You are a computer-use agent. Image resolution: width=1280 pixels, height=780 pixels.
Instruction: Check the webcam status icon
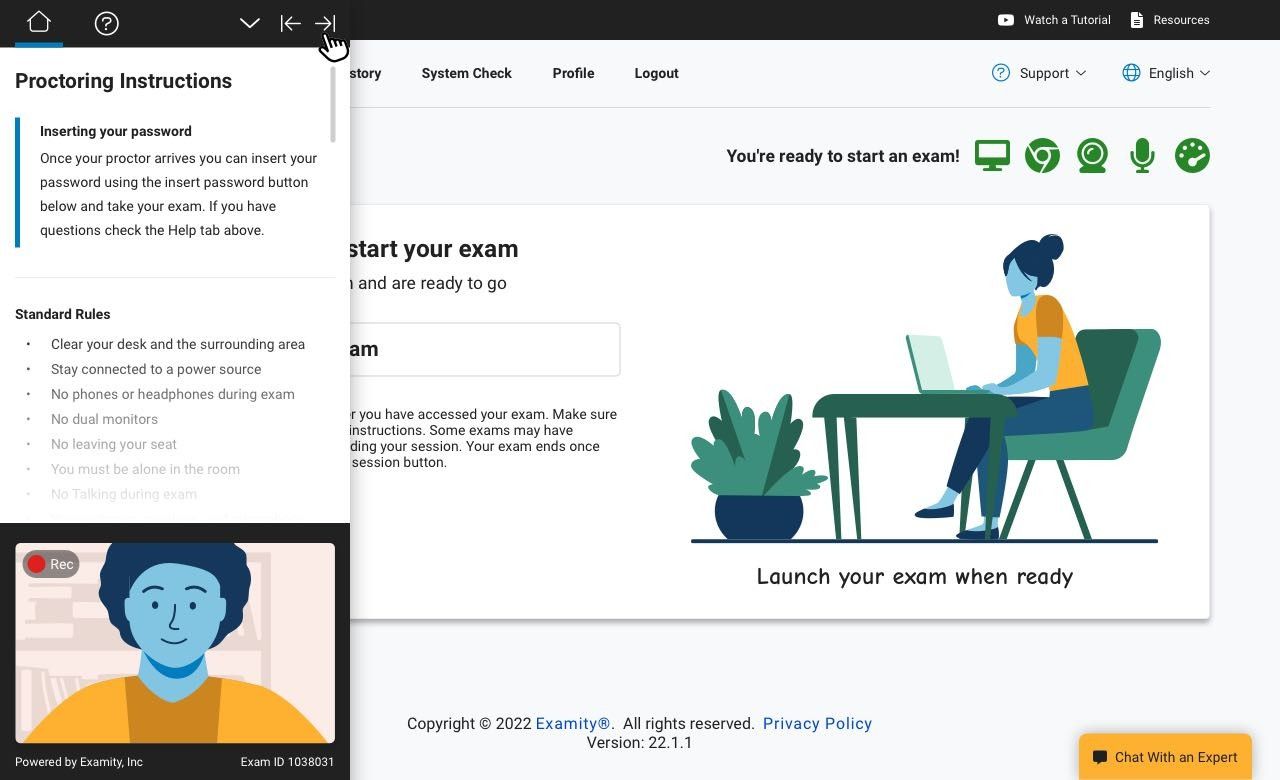pos(1092,155)
